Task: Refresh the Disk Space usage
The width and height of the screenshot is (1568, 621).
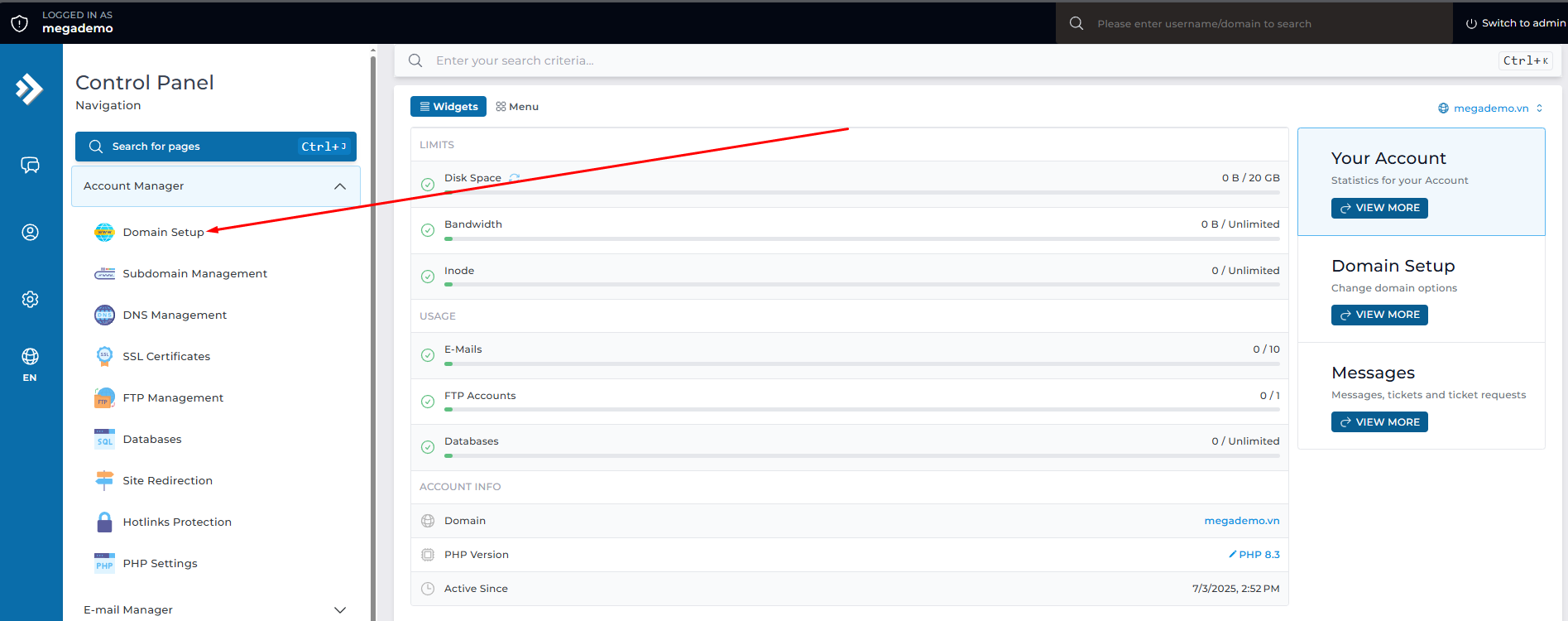Action: [514, 178]
